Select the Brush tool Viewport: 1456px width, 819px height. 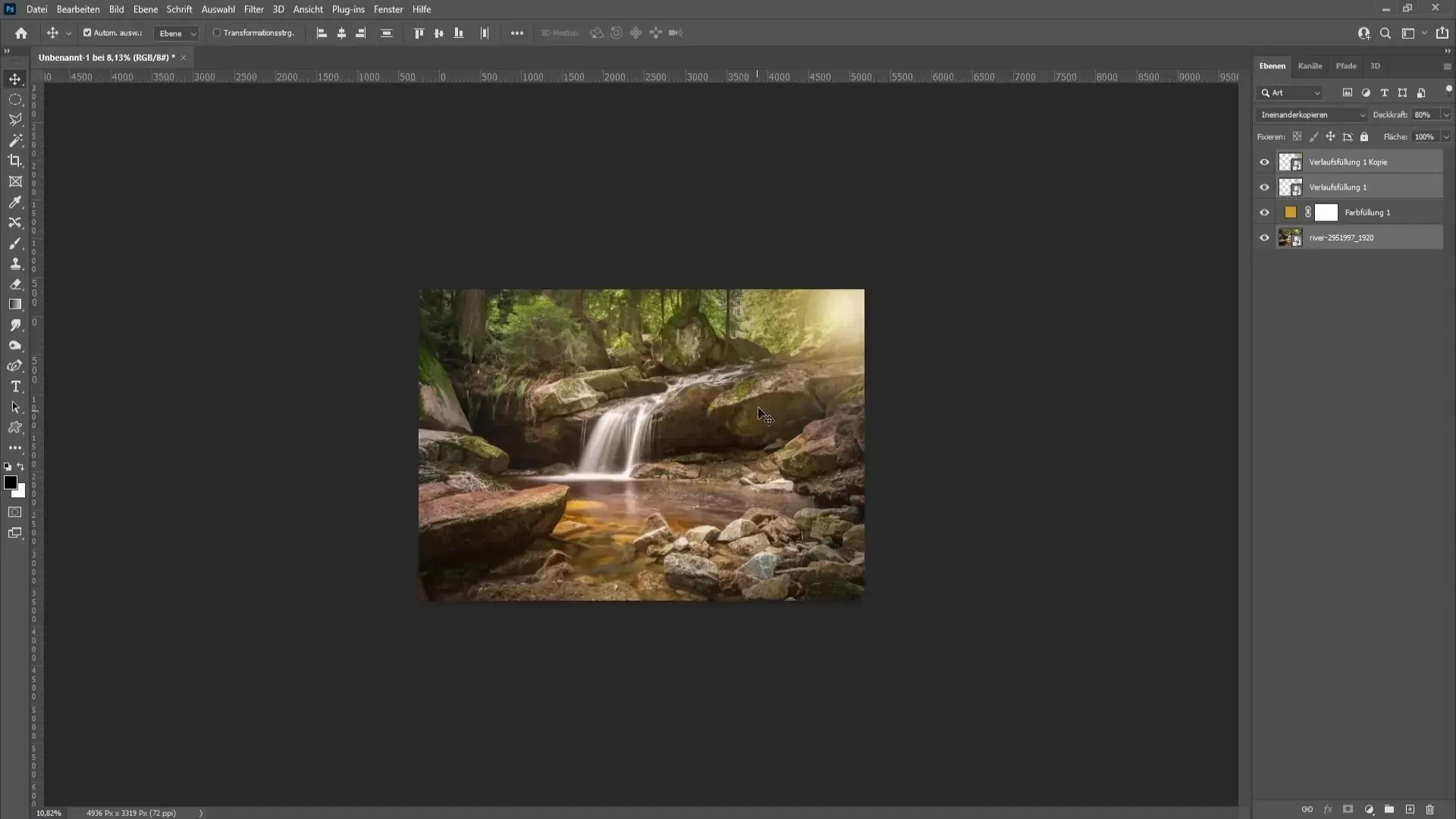(15, 243)
